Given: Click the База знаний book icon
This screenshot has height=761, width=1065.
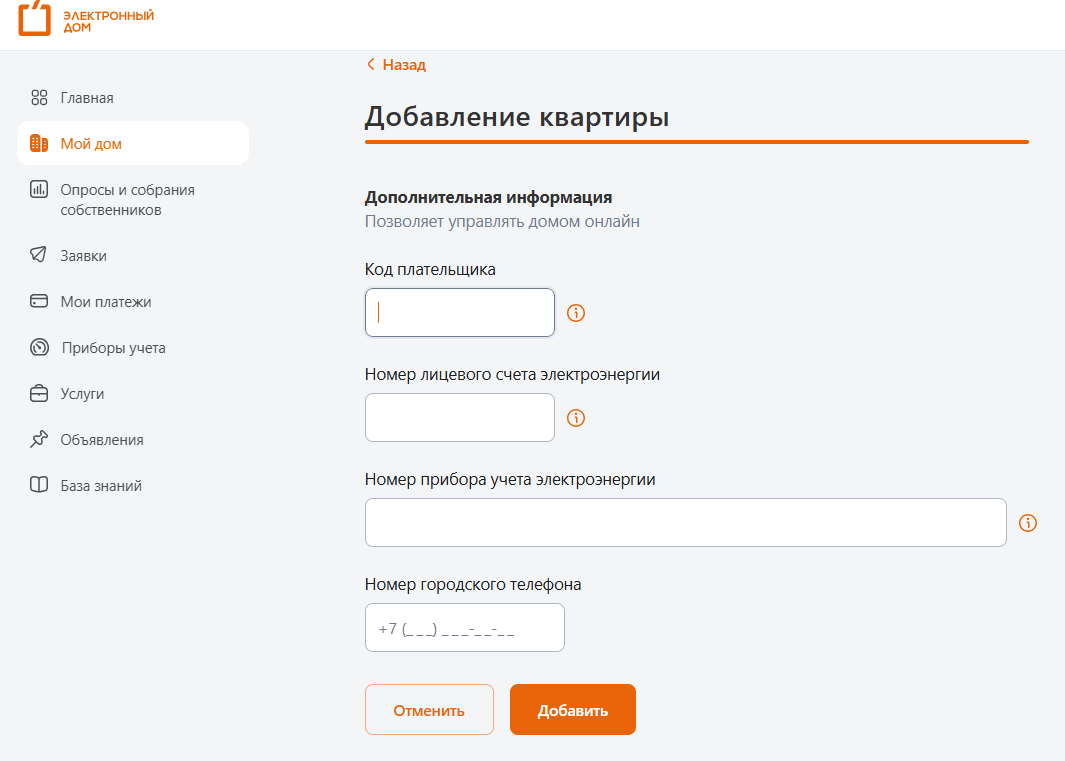Looking at the screenshot, I should pyautogui.click(x=39, y=486).
